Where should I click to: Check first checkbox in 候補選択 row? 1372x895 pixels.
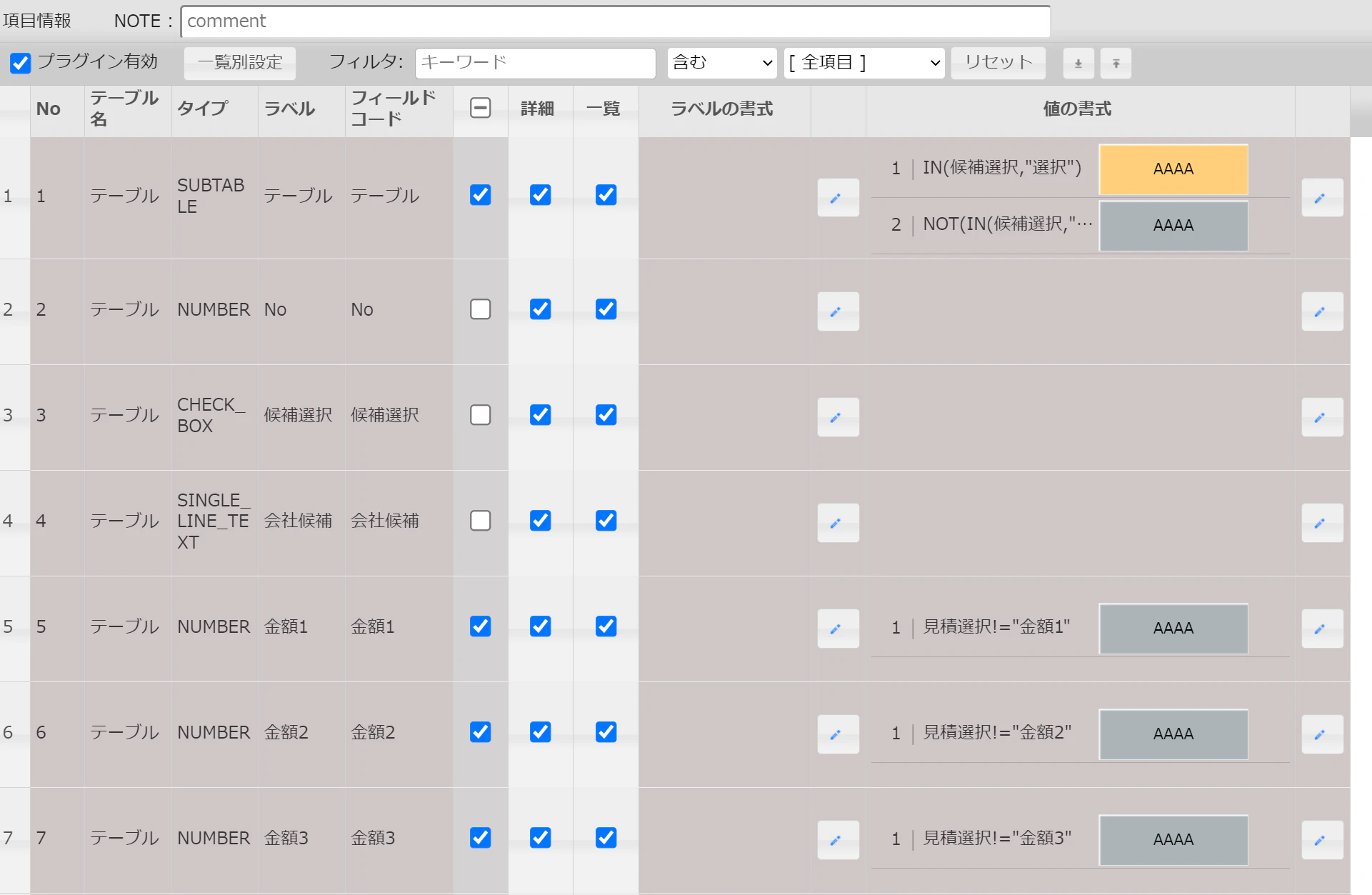click(481, 415)
